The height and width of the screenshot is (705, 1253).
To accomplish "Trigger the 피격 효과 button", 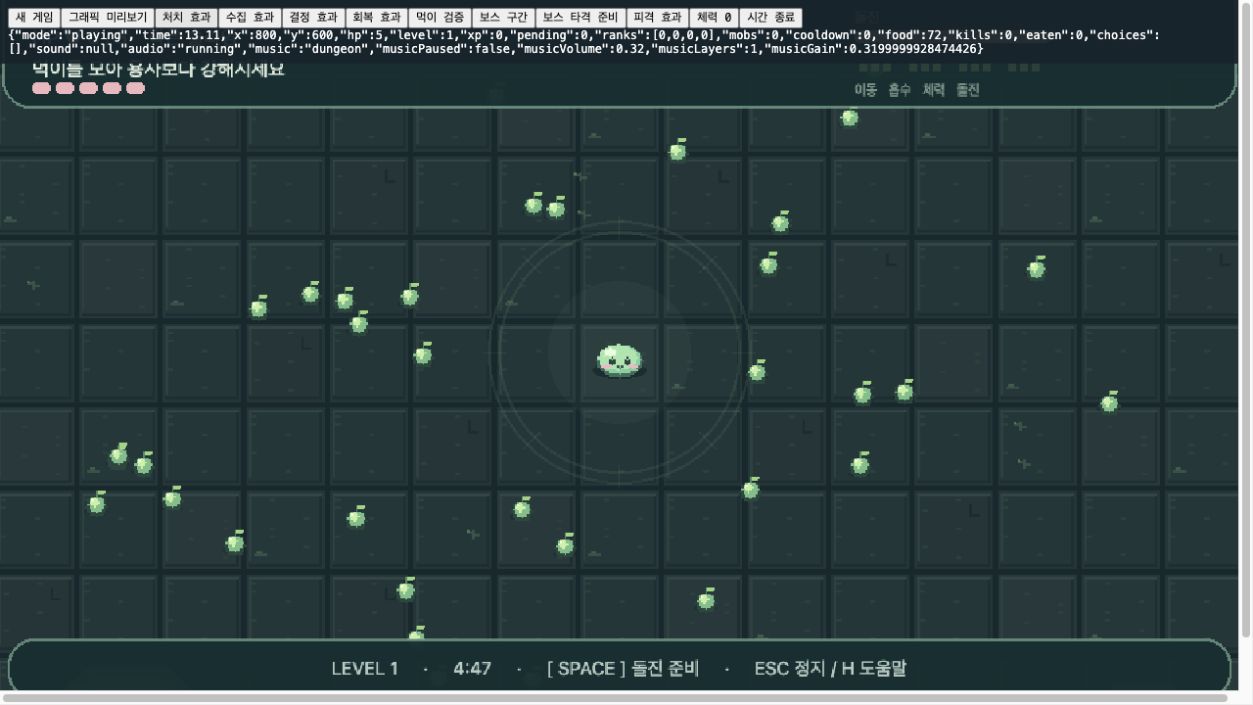I will (x=657, y=17).
